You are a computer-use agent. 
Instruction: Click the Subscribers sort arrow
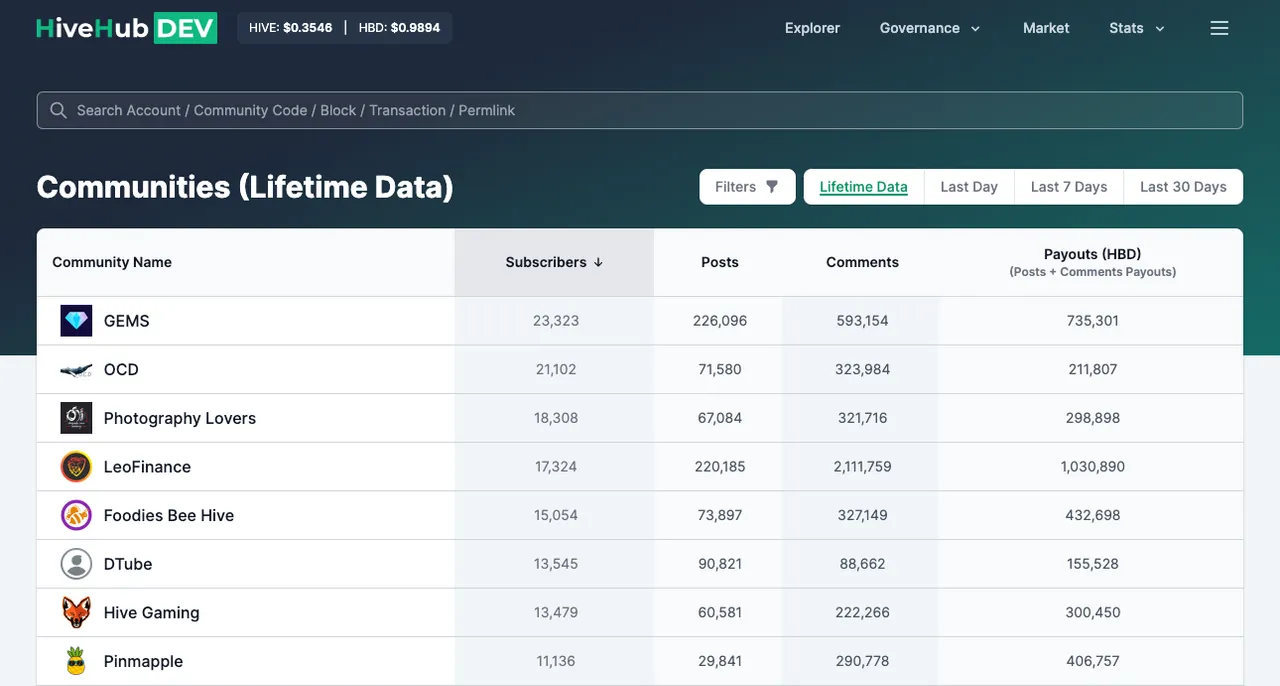pyautogui.click(x=598, y=262)
